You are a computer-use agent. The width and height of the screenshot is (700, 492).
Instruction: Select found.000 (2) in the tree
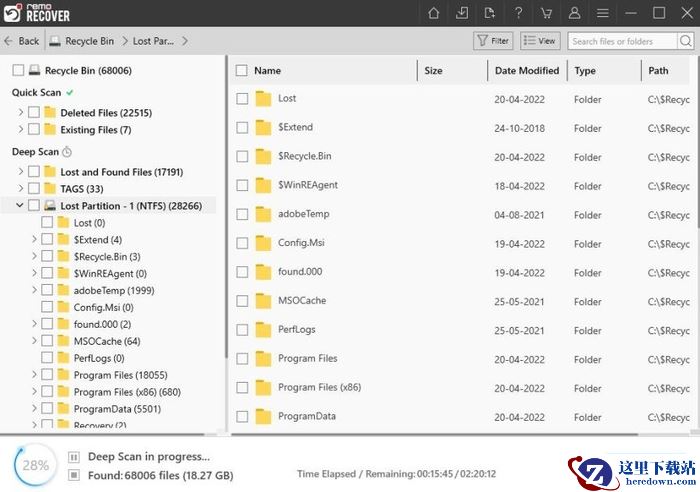pyautogui.click(x=102, y=324)
